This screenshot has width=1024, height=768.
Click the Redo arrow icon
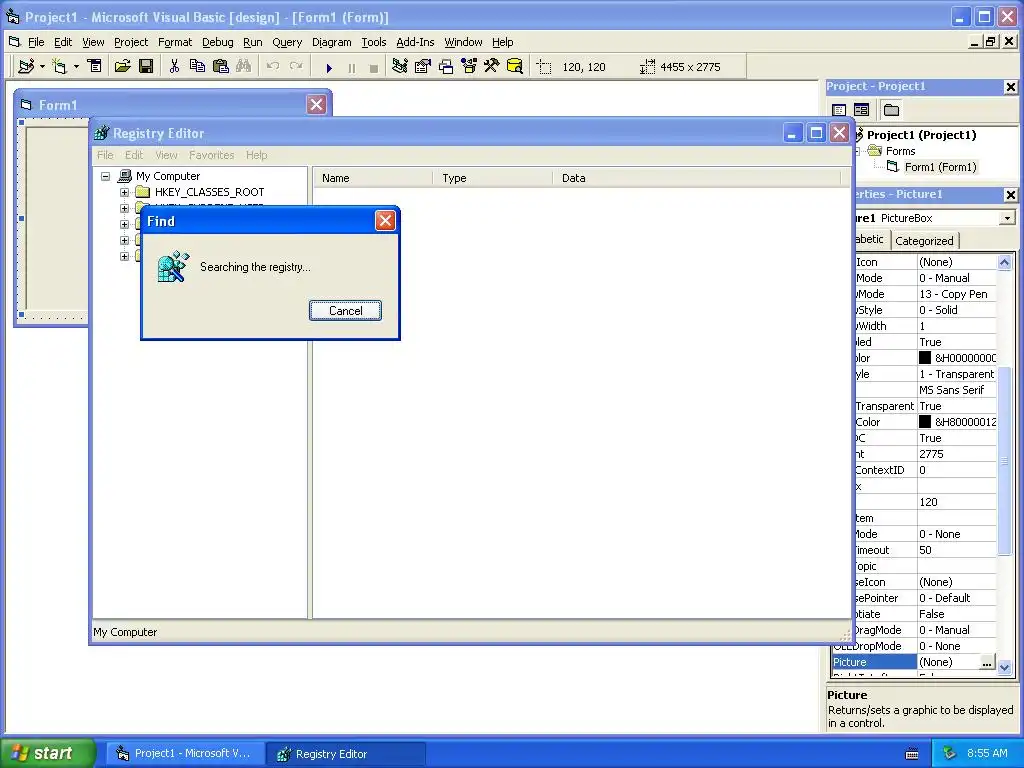[x=296, y=66]
